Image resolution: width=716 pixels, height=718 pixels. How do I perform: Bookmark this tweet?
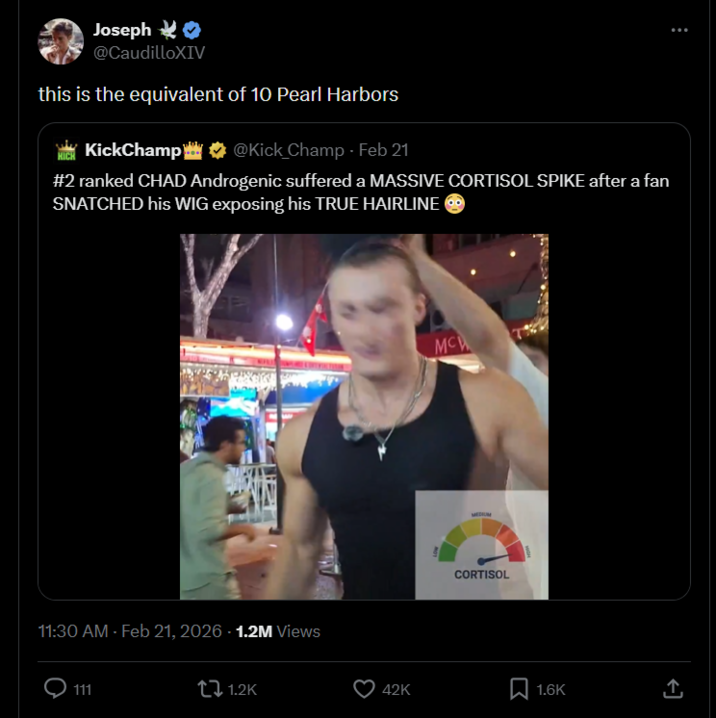click(x=520, y=688)
